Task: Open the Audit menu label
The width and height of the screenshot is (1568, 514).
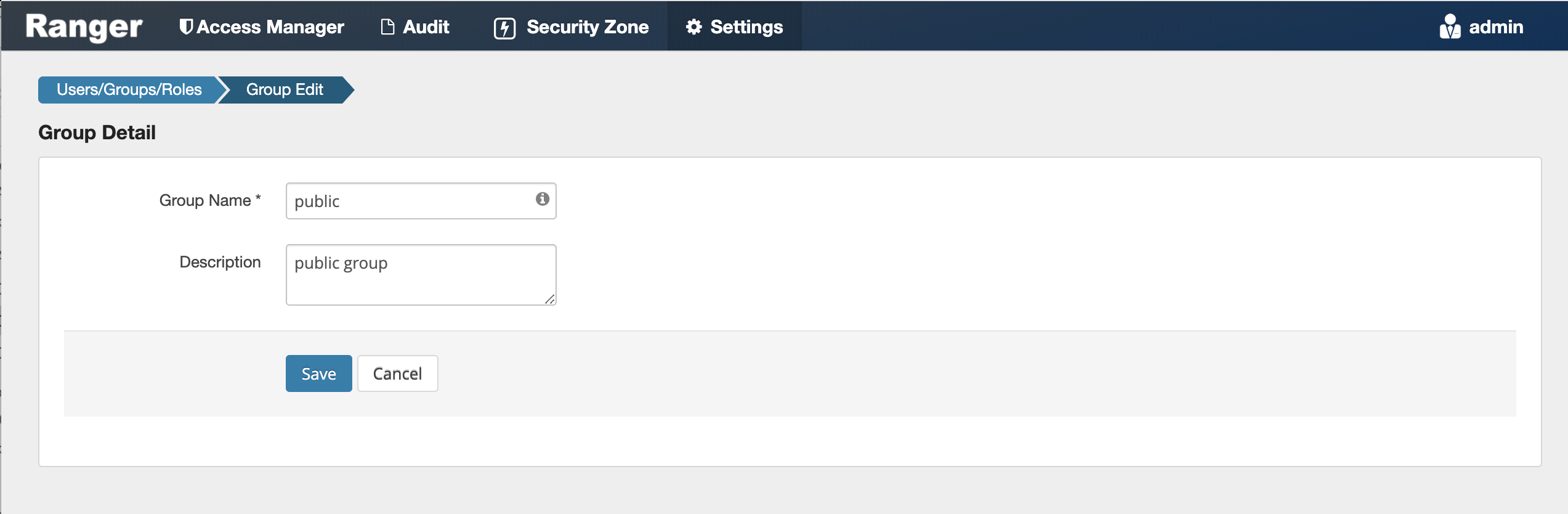Action: point(426,27)
